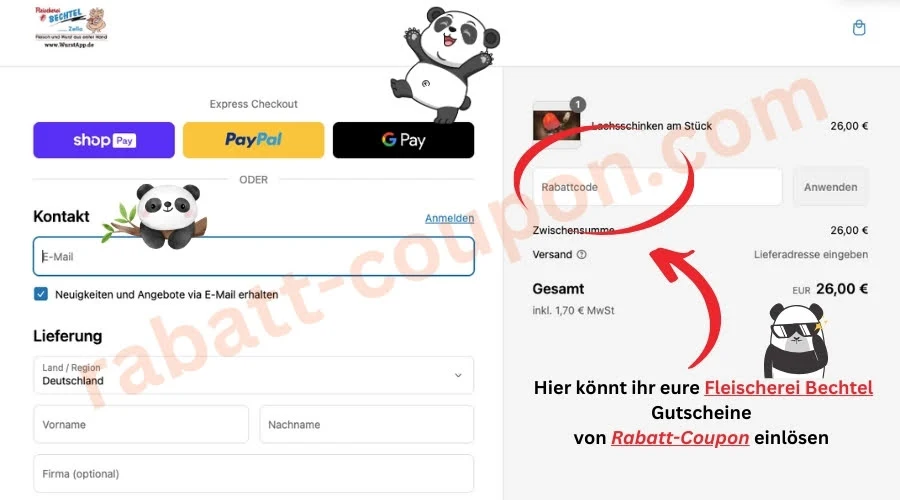Viewport: 900px width, 500px height.
Task: Click the Versand info question mark icon
Action: pyautogui.click(x=581, y=254)
